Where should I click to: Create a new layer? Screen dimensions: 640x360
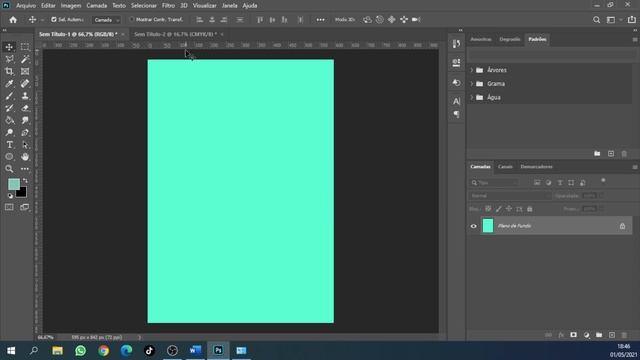click(x=611, y=335)
